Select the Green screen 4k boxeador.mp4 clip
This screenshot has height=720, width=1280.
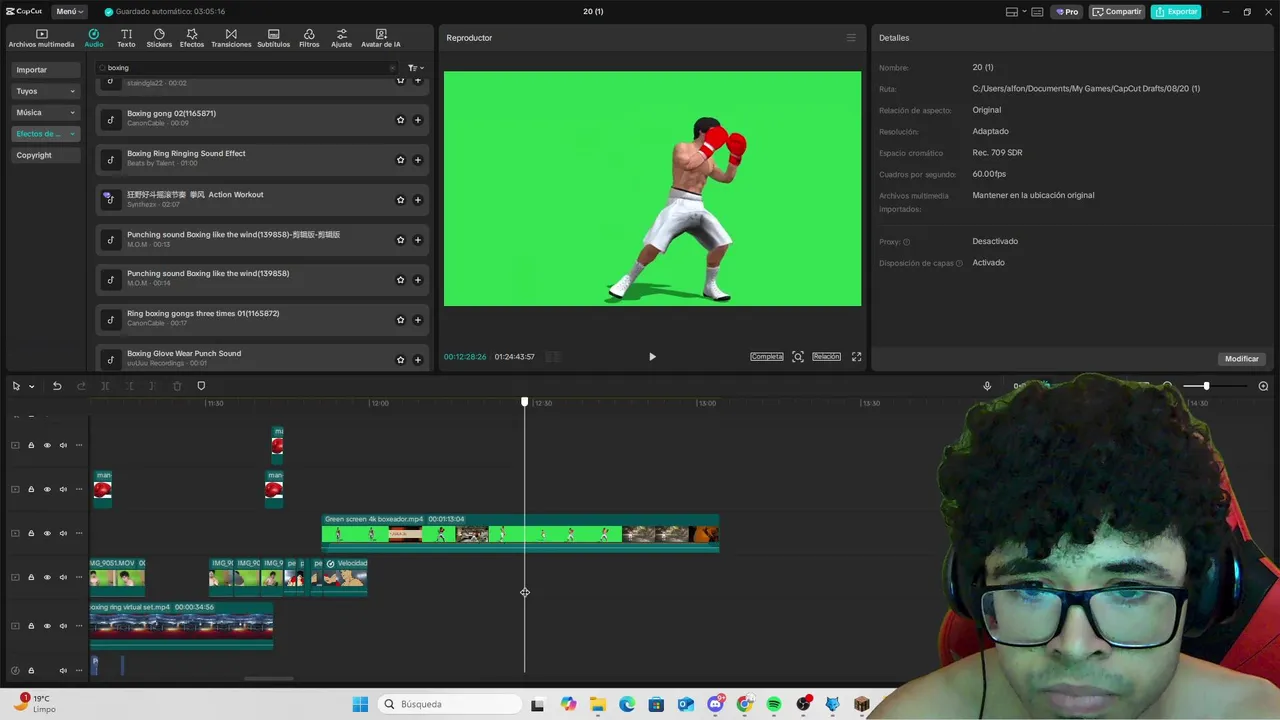[x=520, y=533]
